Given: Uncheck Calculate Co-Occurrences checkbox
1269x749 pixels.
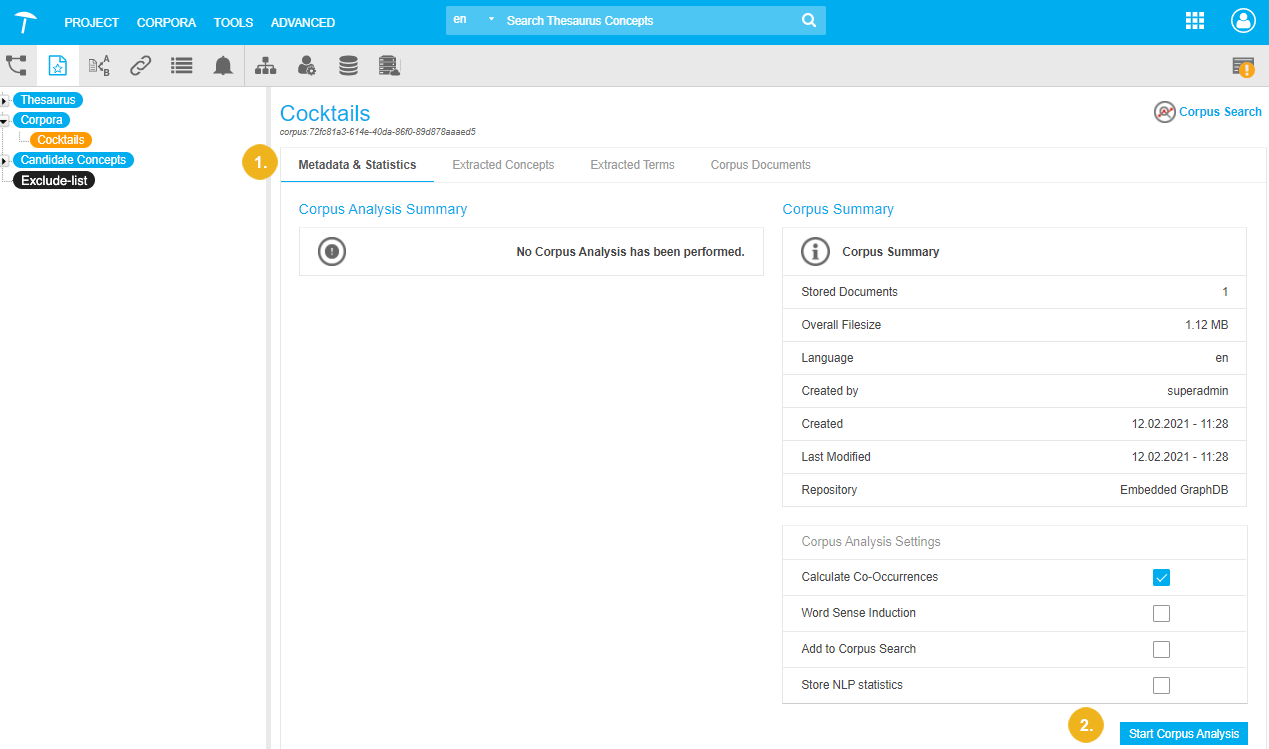Looking at the screenshot, I should point(1161,577).
